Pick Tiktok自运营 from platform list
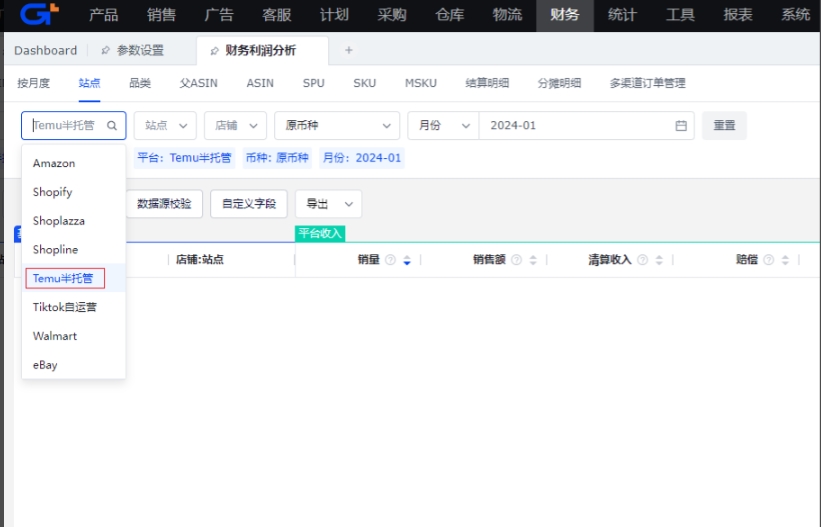 coord(73,308)
